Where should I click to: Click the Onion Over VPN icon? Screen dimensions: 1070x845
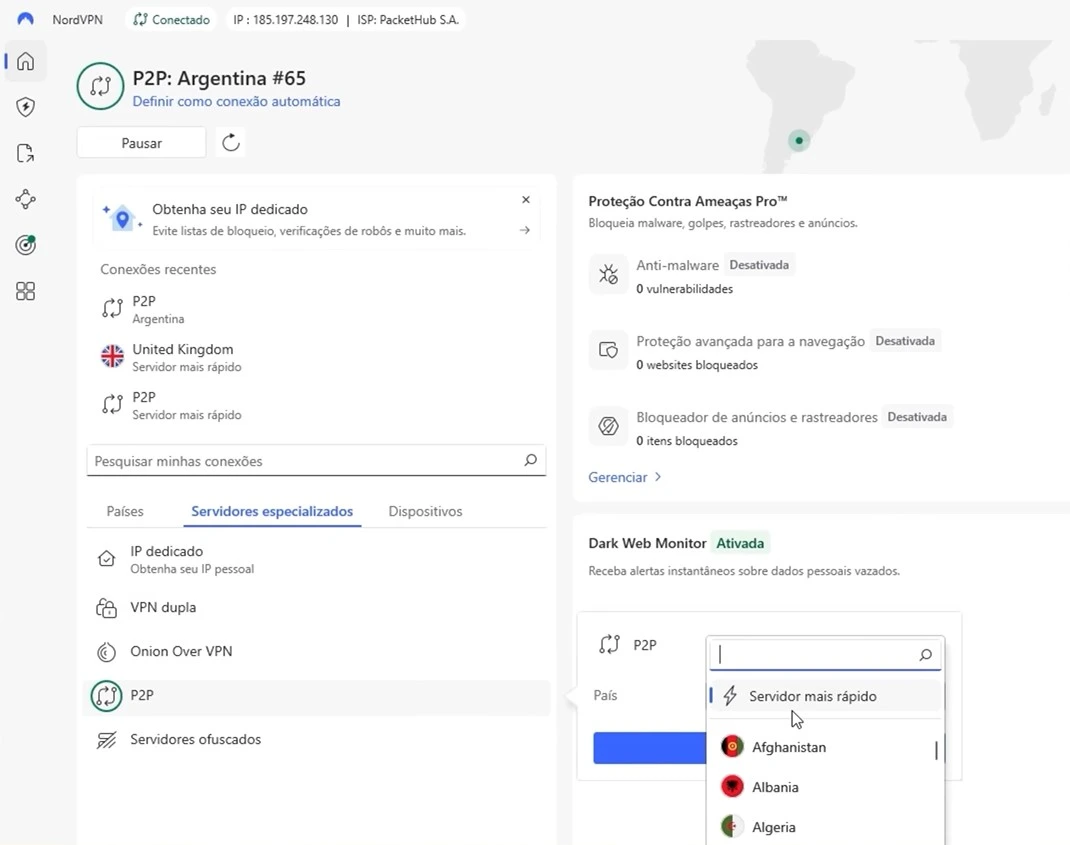pos(106,652)
